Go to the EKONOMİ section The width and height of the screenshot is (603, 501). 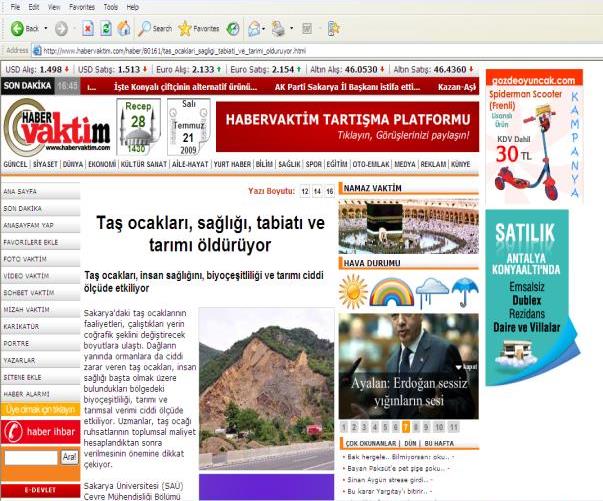click(102, 164)
